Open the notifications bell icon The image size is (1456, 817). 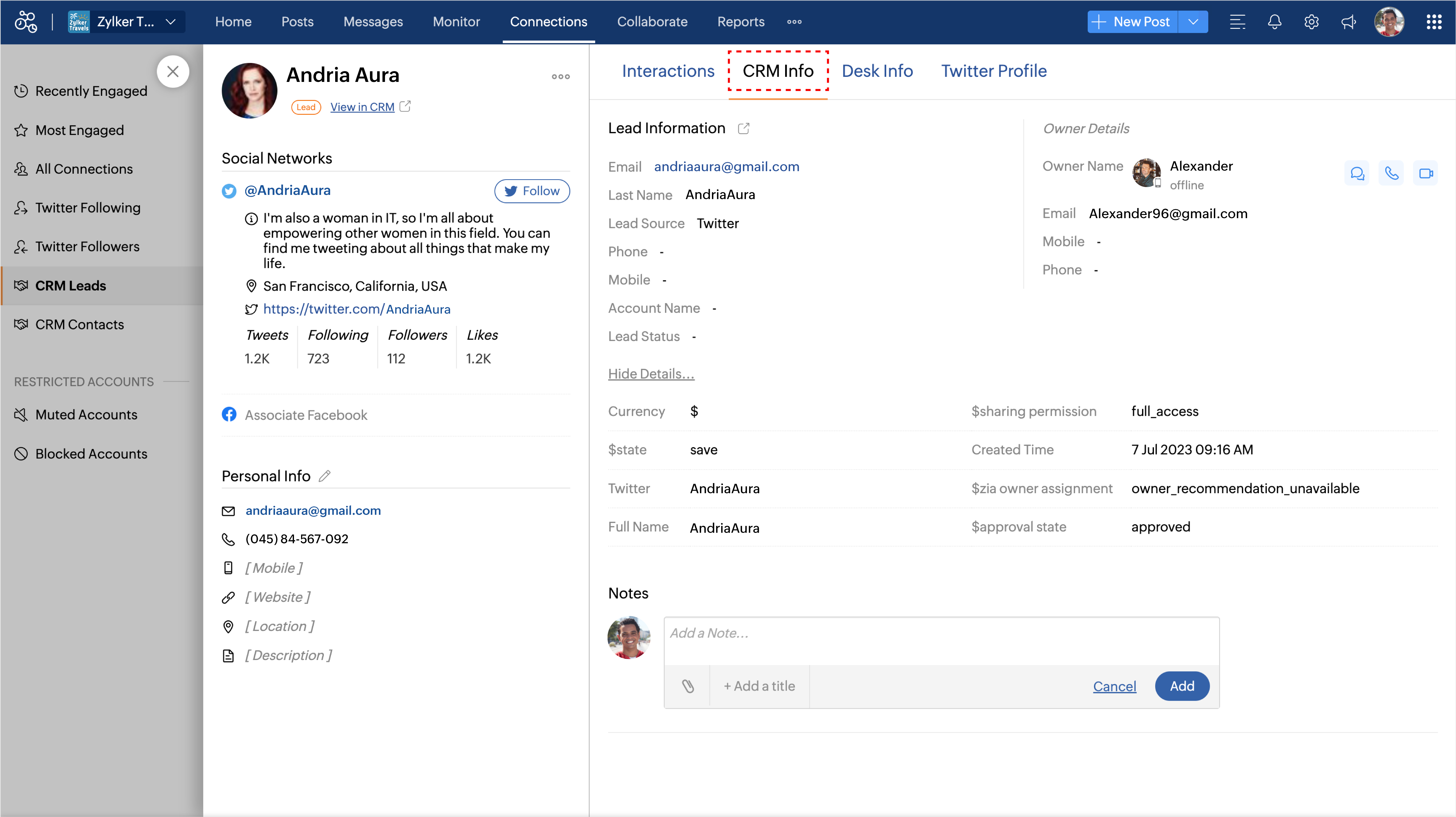point(1274,22)
